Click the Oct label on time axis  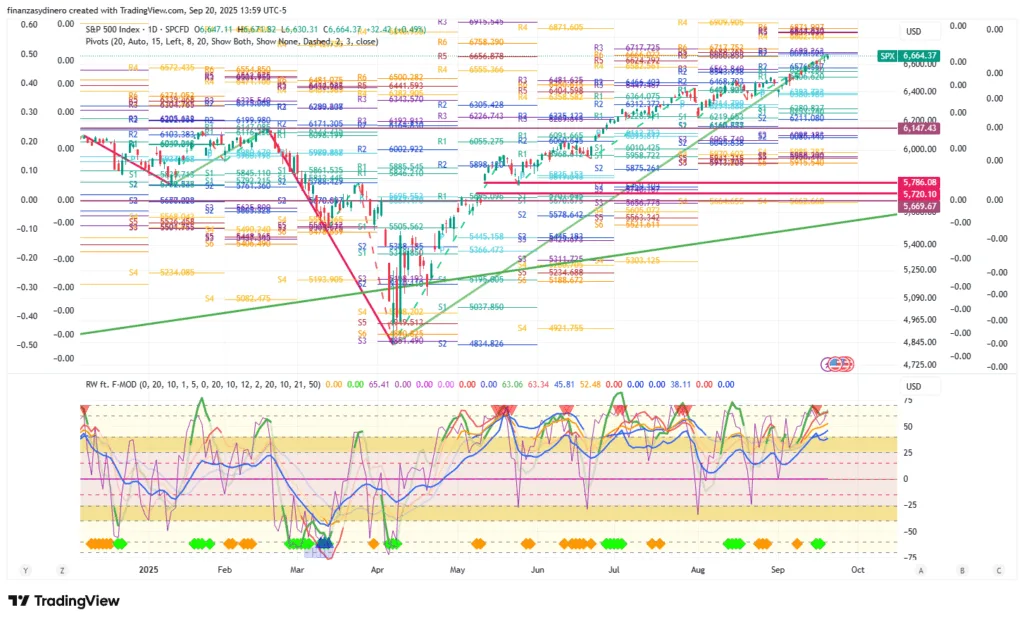tap(857, 570)
